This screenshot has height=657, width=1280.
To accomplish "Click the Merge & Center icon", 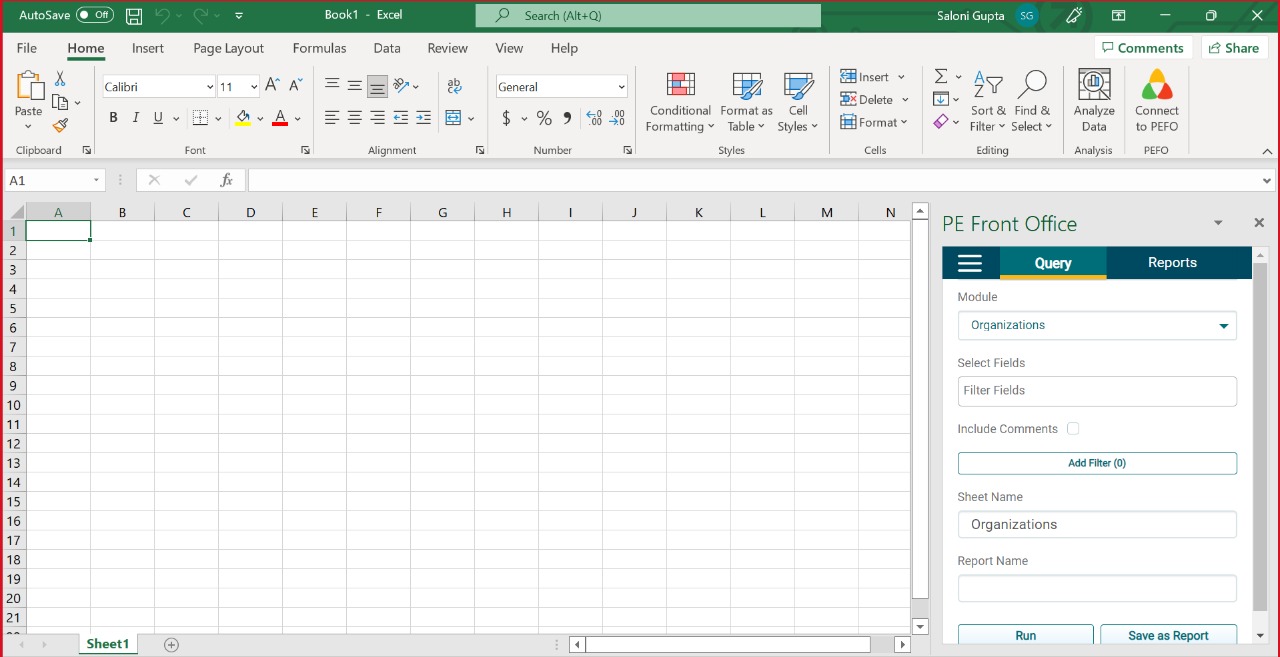I will point(453,118).
